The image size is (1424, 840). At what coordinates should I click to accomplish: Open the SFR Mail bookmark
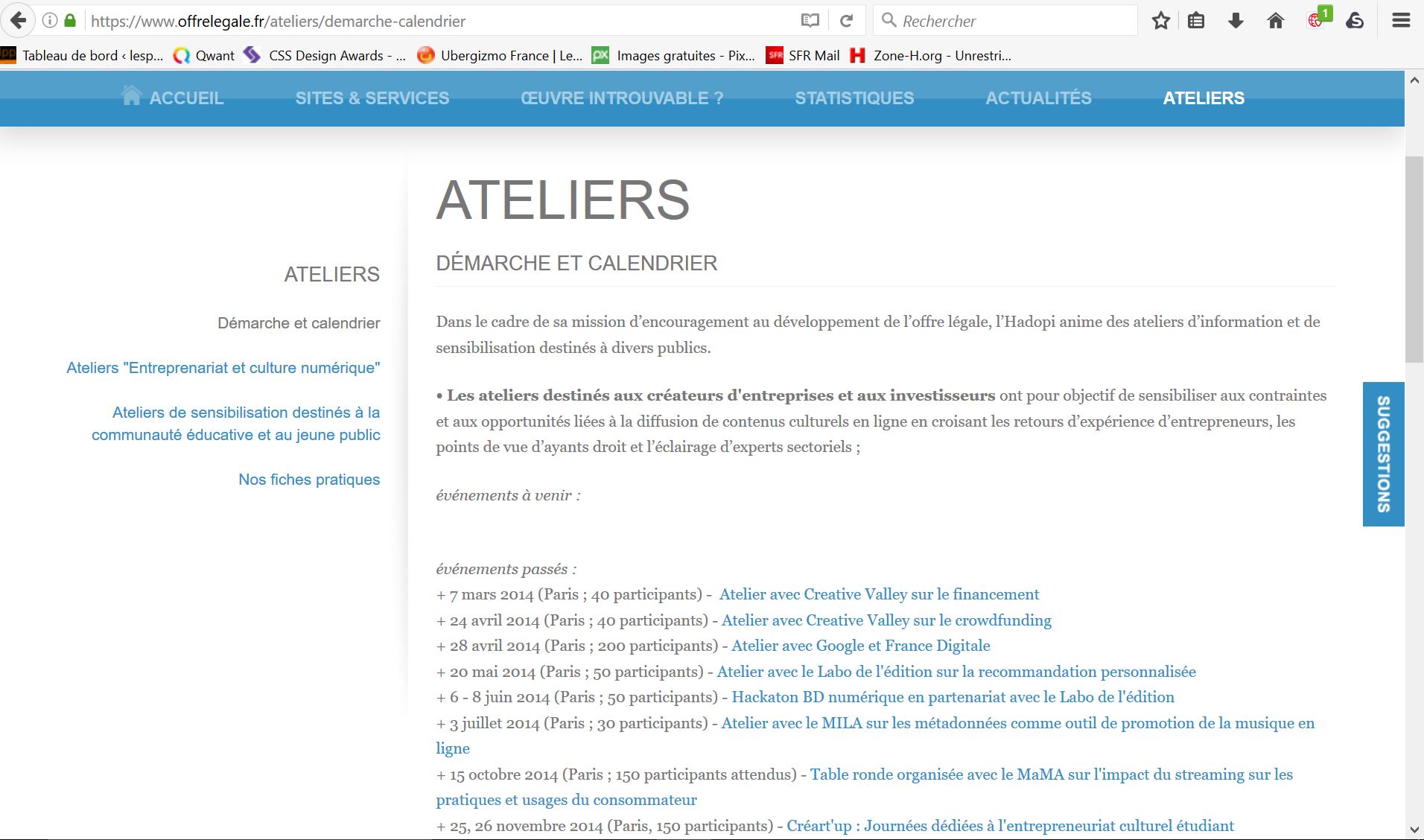pos(803,55)
